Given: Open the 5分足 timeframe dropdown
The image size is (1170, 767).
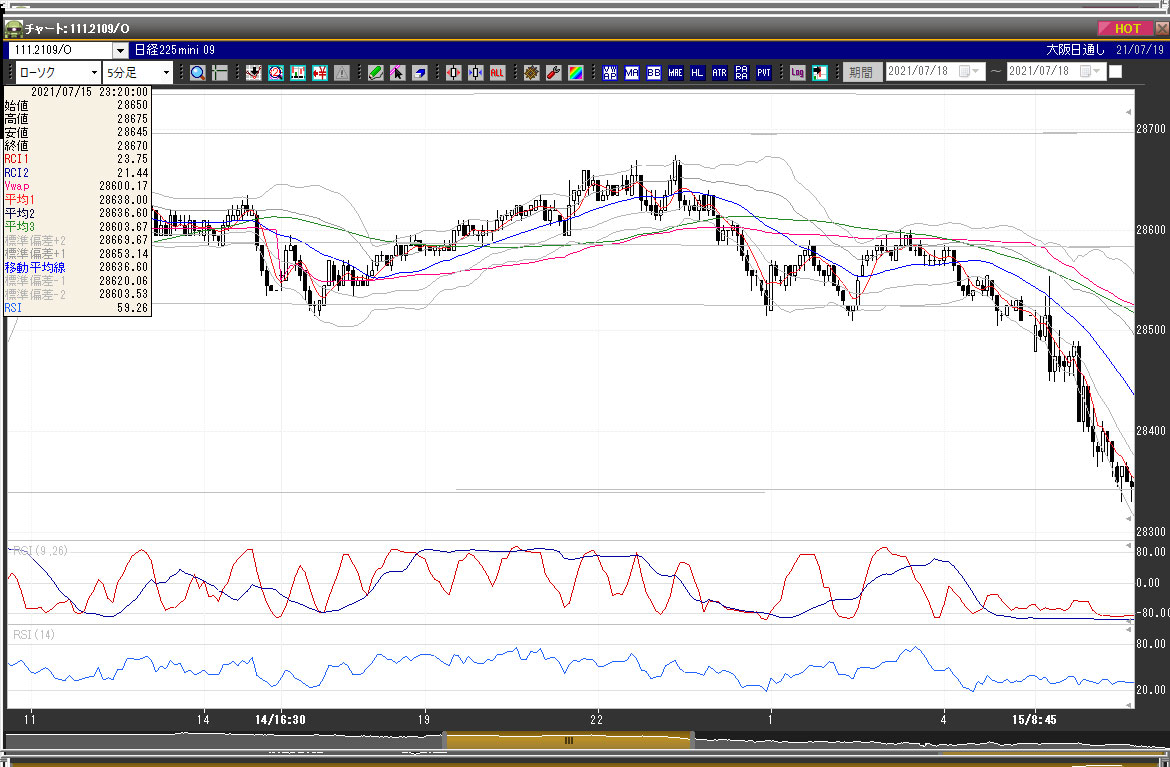Looking at the screenshot, I should tap(166, 72).
